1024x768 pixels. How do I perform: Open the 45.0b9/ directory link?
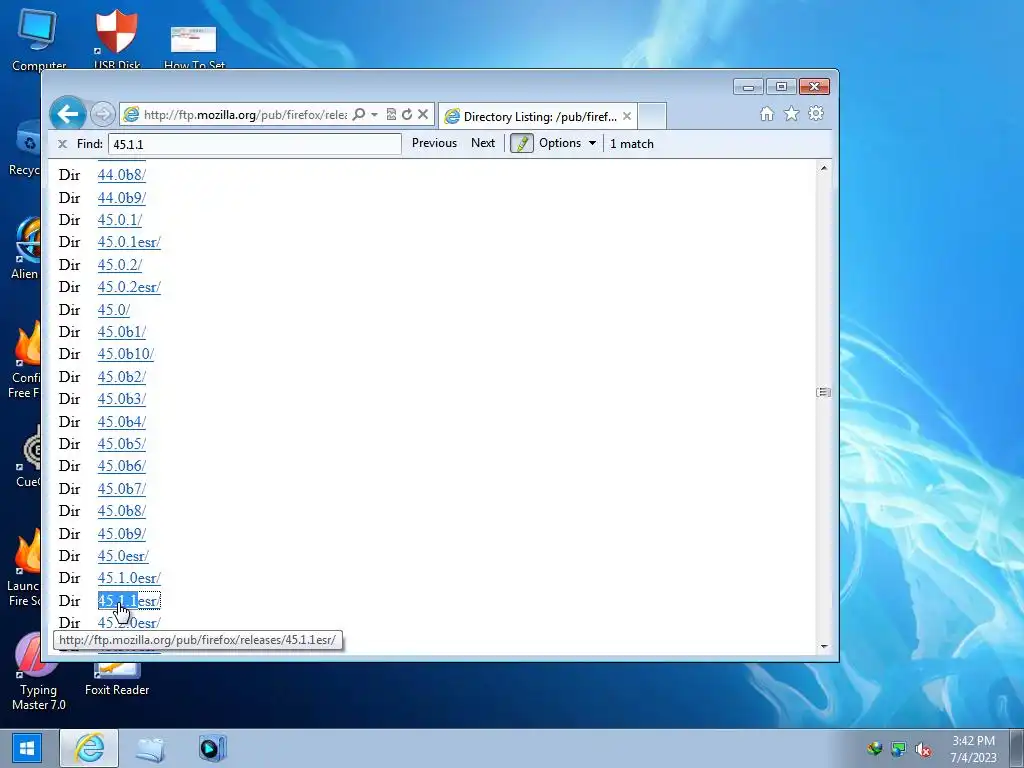coord(121,534)
